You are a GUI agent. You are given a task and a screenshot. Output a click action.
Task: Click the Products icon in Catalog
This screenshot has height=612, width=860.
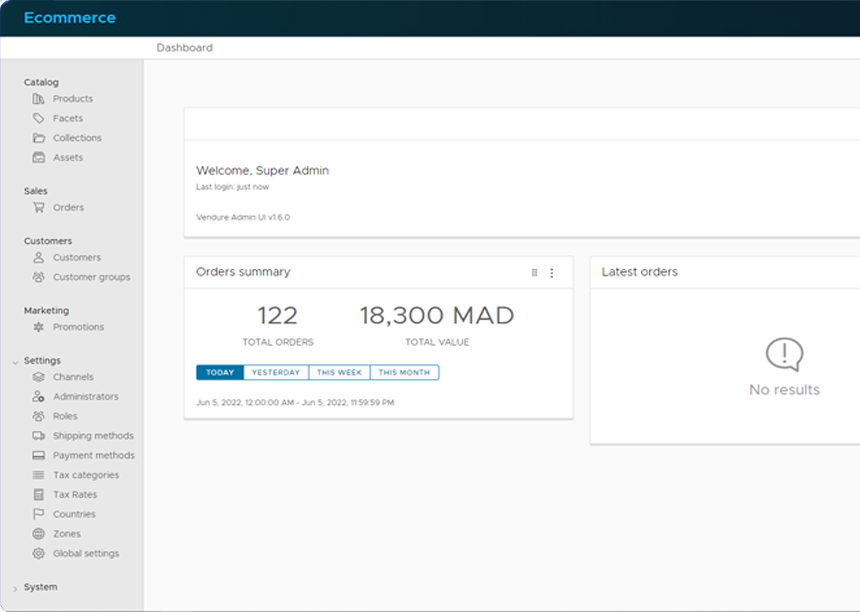(x=38, y=99)
